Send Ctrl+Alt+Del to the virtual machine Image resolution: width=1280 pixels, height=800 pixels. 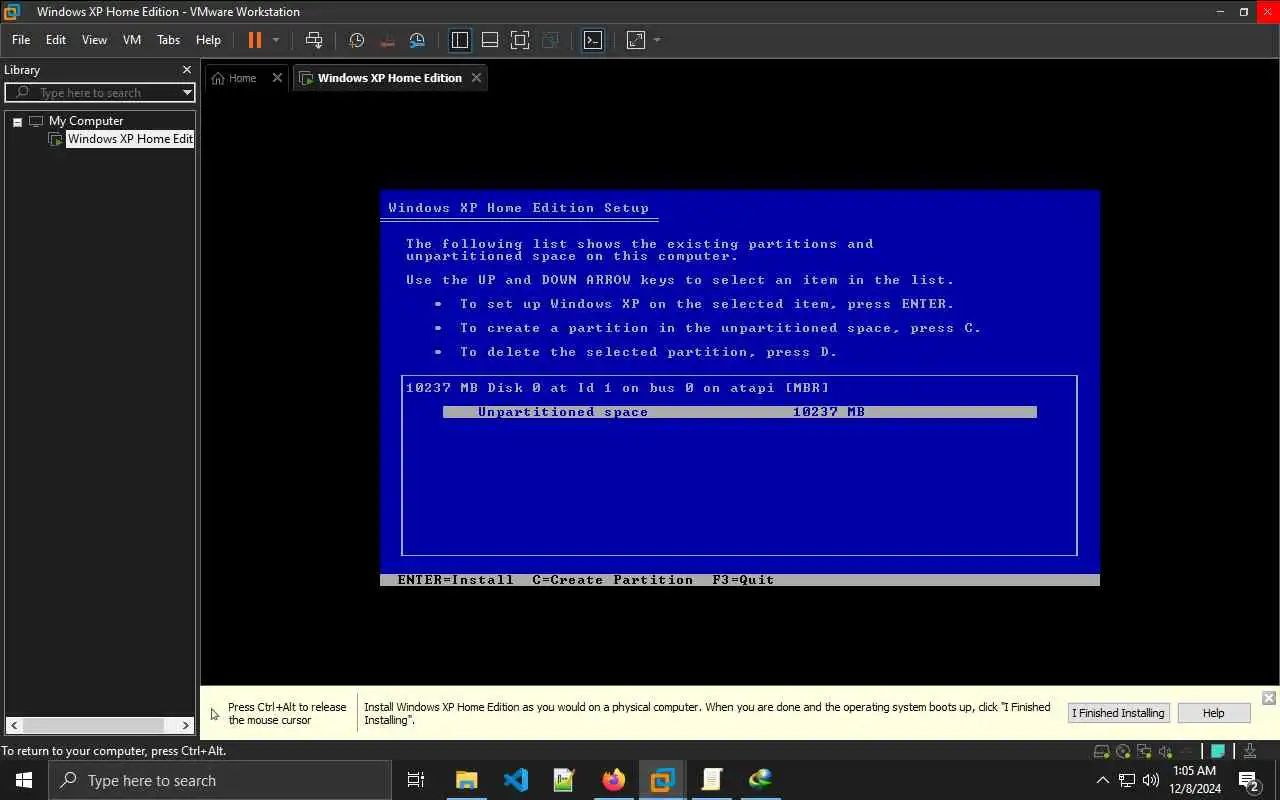314,40
